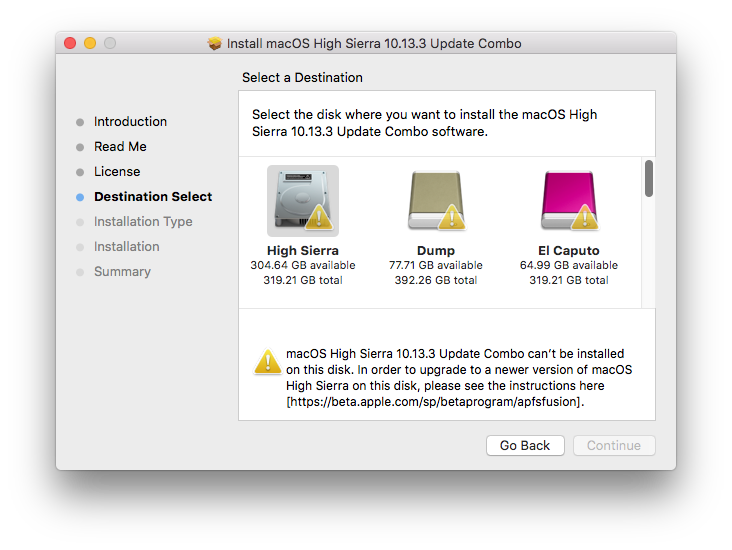This screenshot has height=550, width=732.
Task: Open the Introduction step in sidebar
Action: point(130,121)
